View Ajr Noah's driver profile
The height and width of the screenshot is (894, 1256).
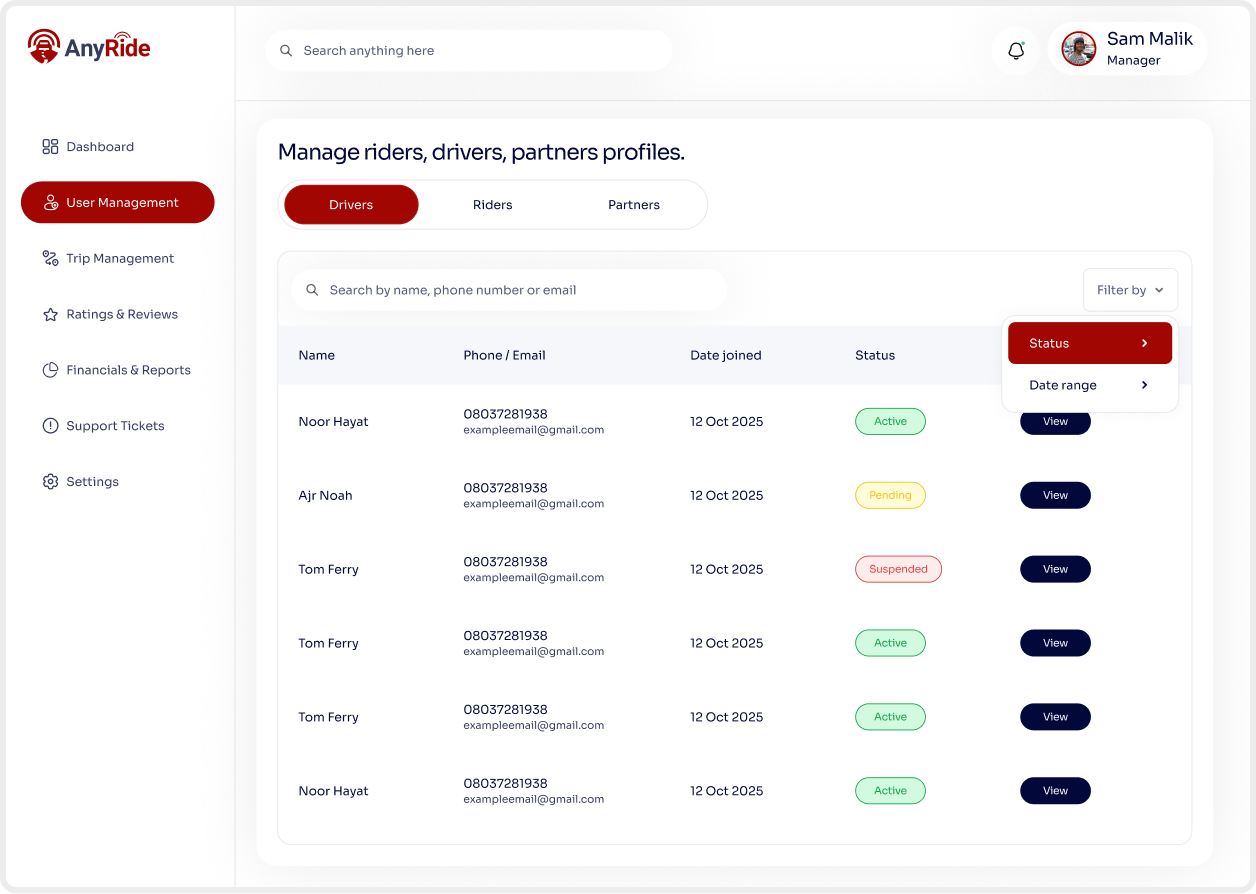tap(1055, 495)
